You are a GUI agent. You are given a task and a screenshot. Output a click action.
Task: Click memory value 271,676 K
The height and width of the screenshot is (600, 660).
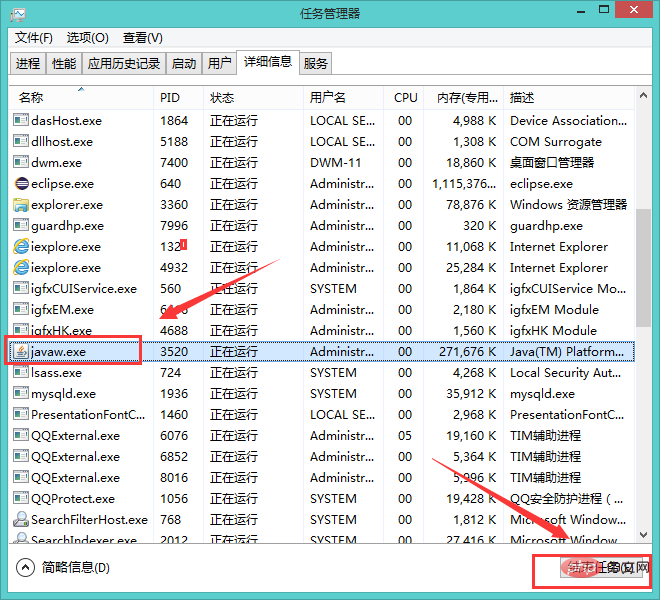(x=467, y=352)
